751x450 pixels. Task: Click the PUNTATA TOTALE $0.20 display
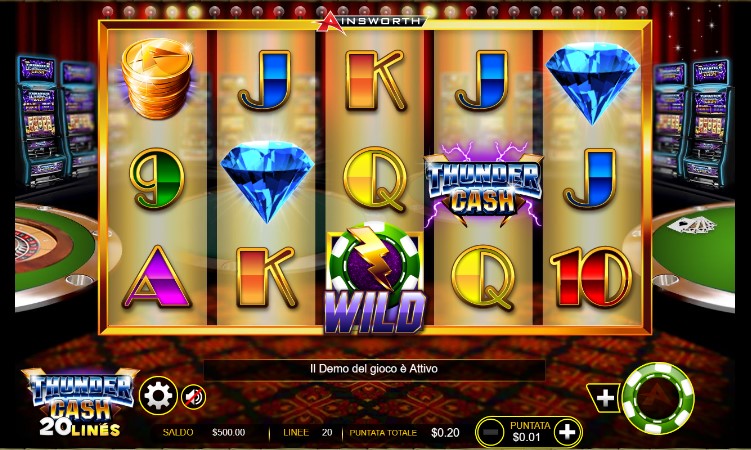click(404, 433)
